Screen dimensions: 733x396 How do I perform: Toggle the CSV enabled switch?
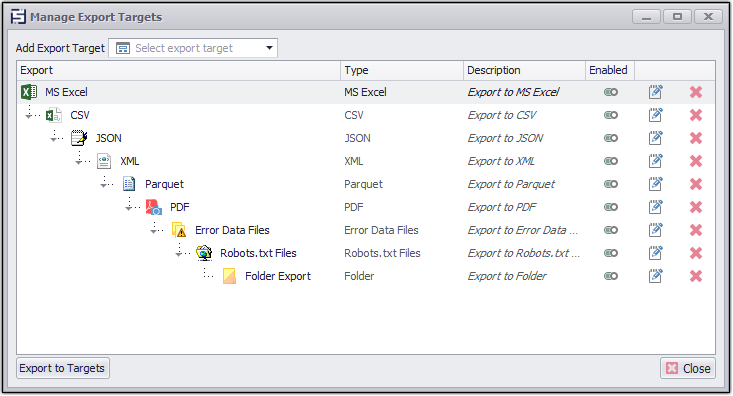tap(611, 115)
